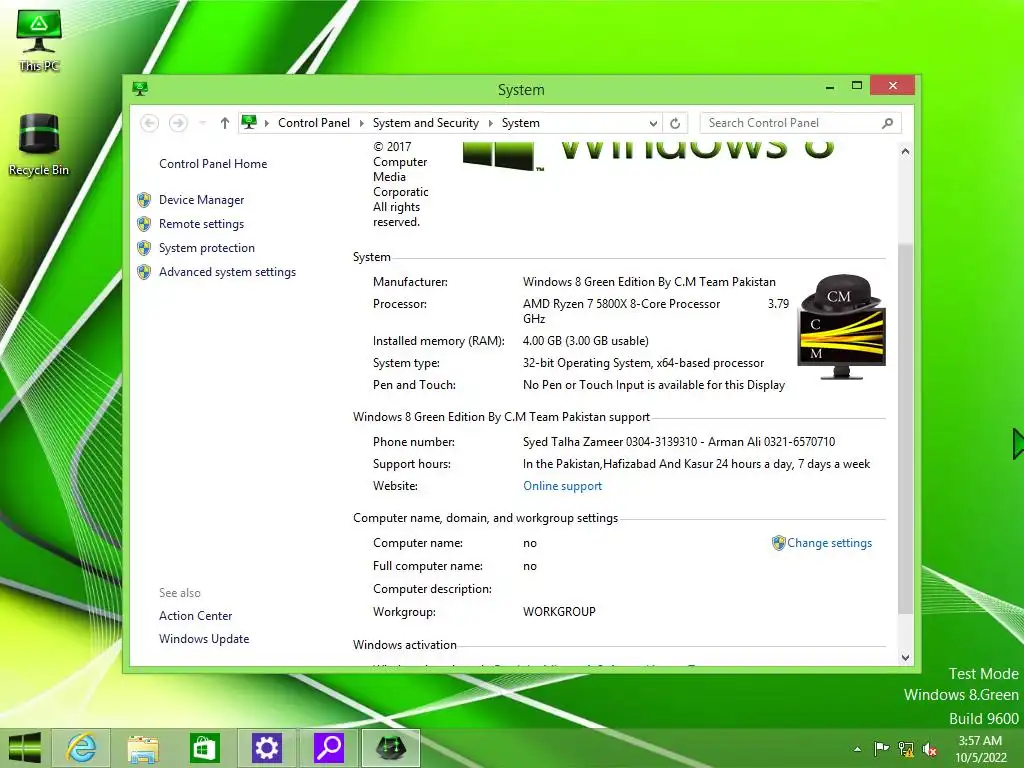
Task: Expand the root arrow before Control Panel
Action: (x=266, y=123)
